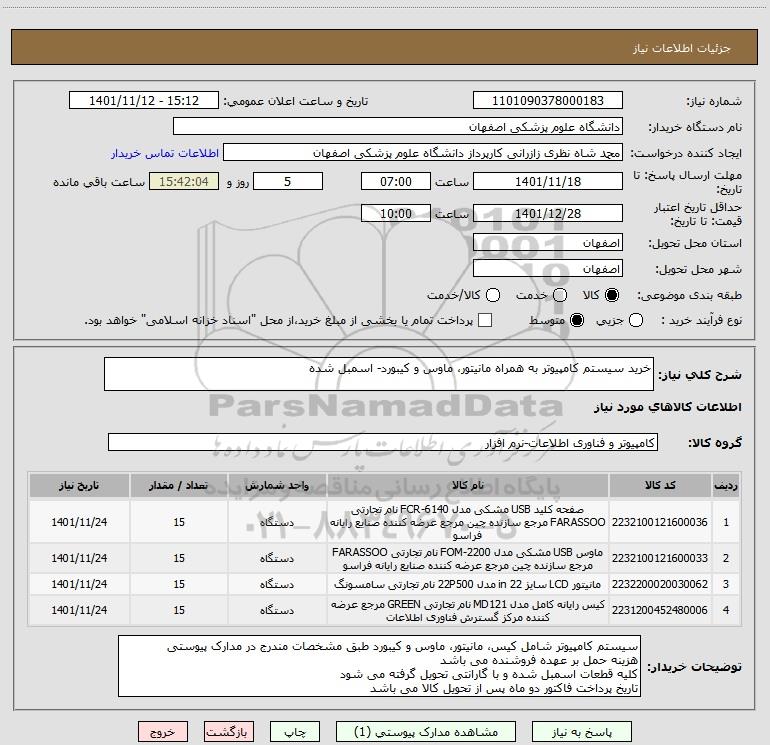Click the remaining time countdown 15:42:04

click(184, 182)
